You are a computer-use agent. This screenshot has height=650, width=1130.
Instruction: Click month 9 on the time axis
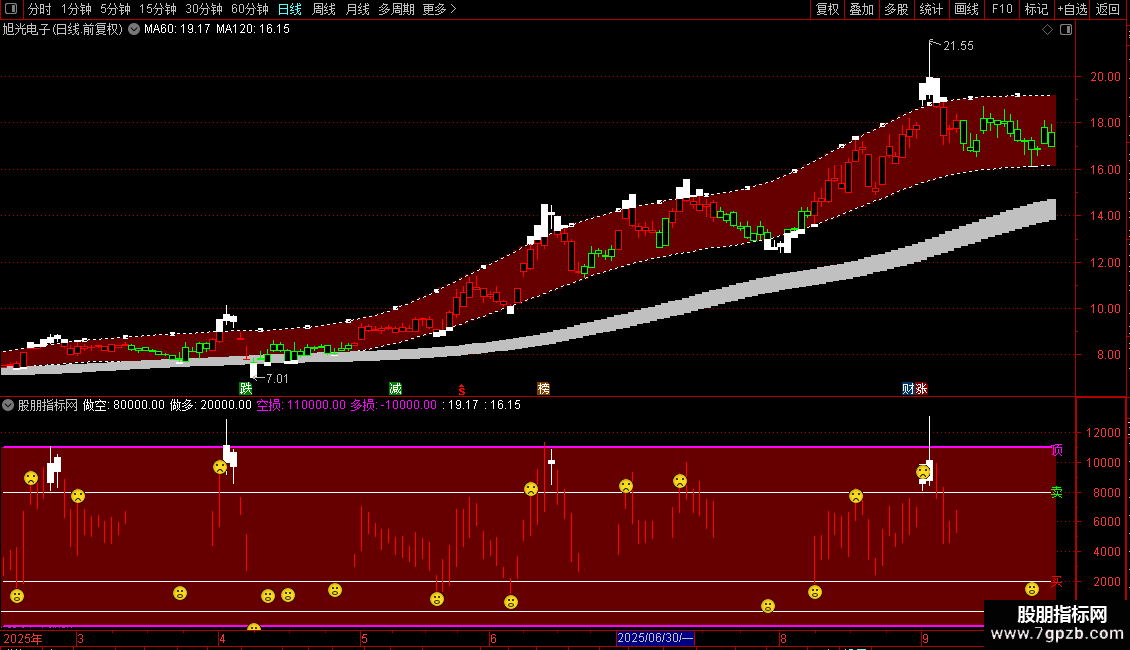coord(925,638)
